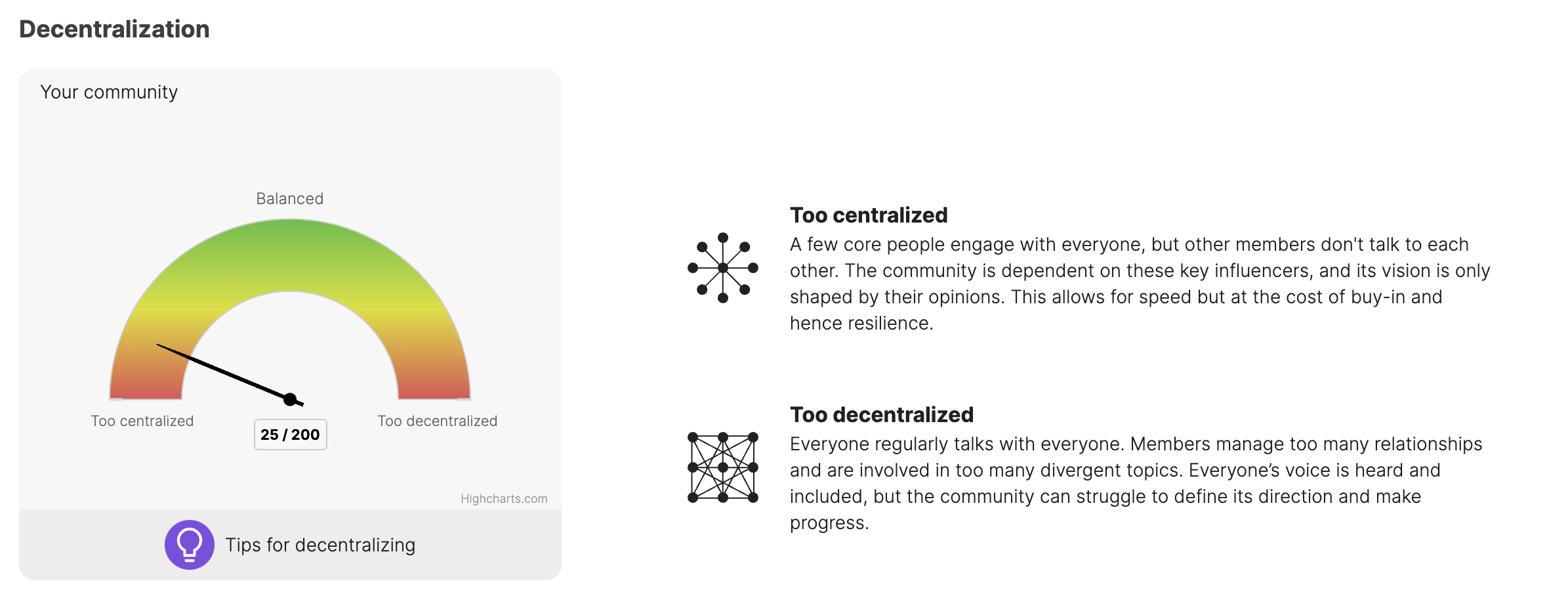Click the Too decentralized label under the gauge
The height and width of the screenshot is (600, 1568).
pos(438,421)
